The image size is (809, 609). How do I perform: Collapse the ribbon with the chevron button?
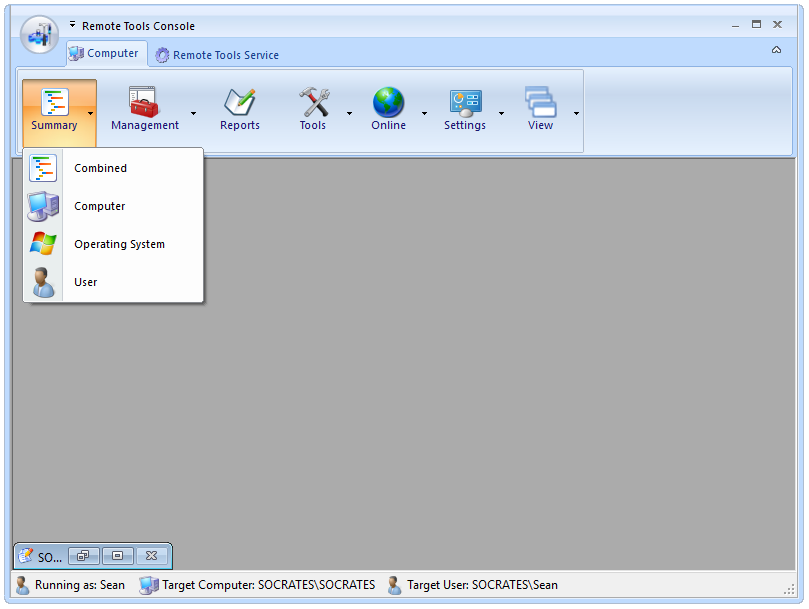click(776, 50)
